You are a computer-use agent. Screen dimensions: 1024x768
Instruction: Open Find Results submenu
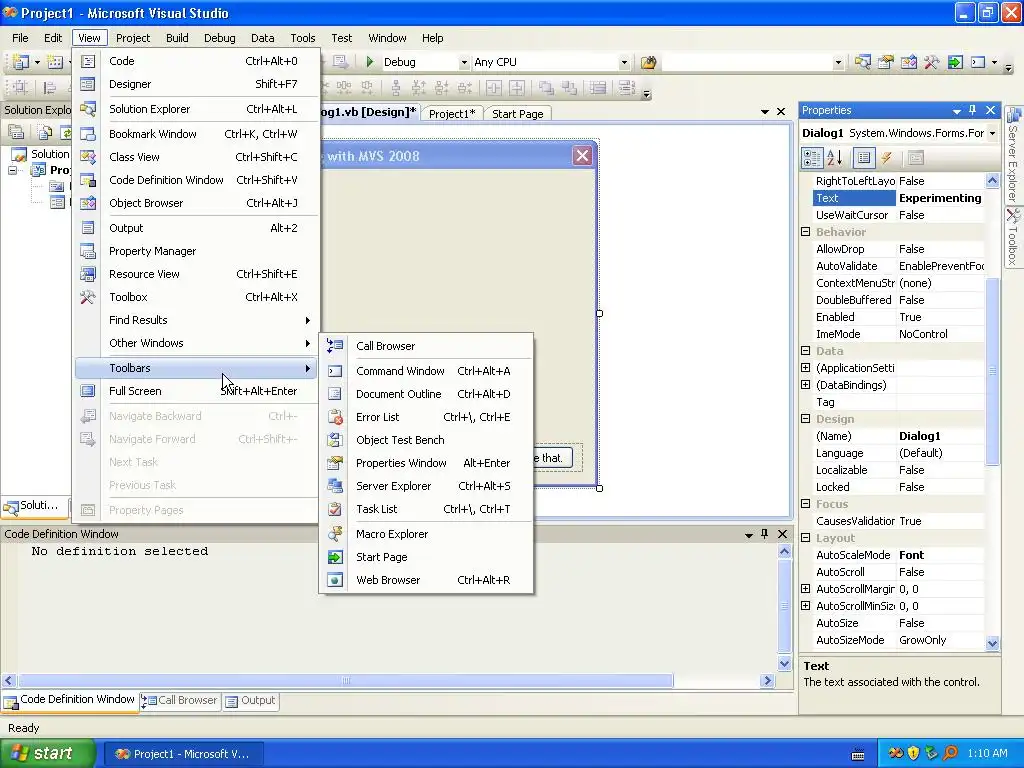pyautogui.click(x=196, y=320)
